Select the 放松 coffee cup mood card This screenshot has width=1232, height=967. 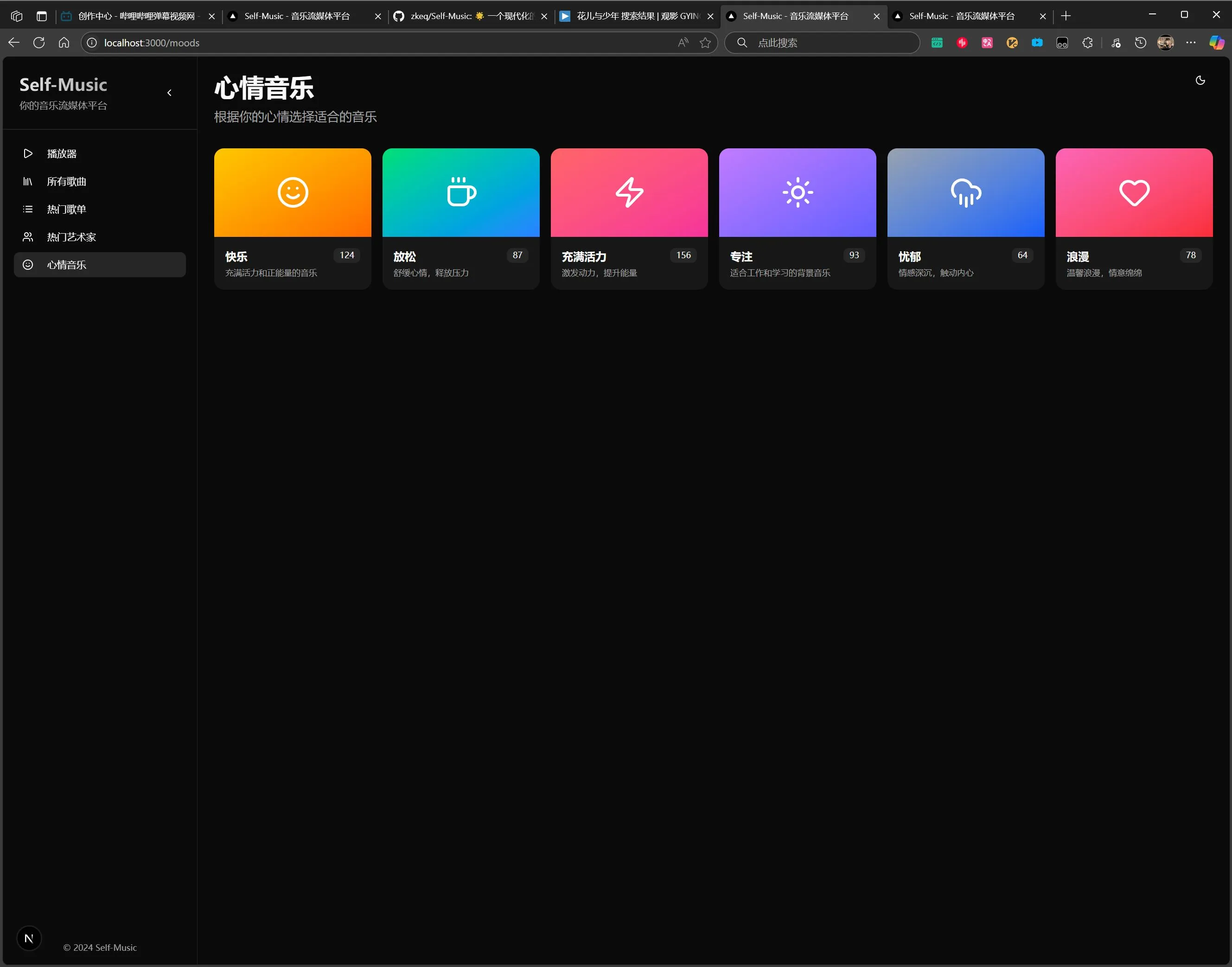460,192
